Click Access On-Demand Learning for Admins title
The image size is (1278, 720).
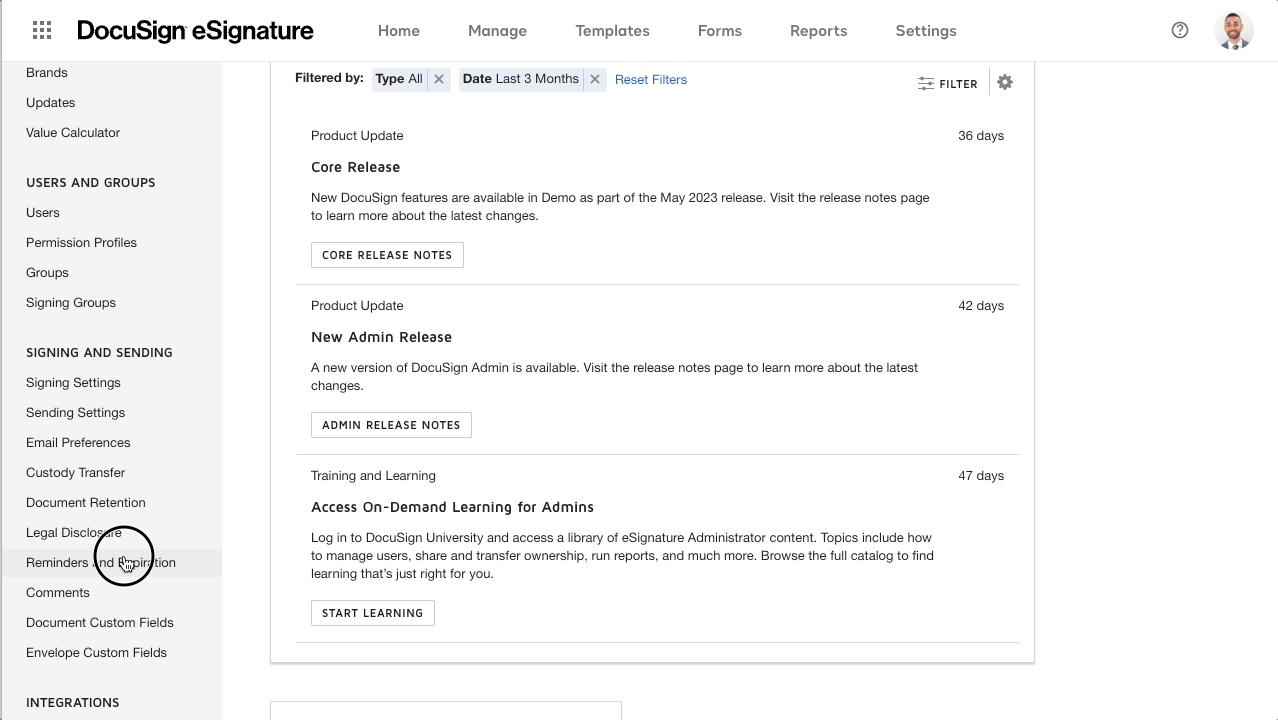(452, 507)
